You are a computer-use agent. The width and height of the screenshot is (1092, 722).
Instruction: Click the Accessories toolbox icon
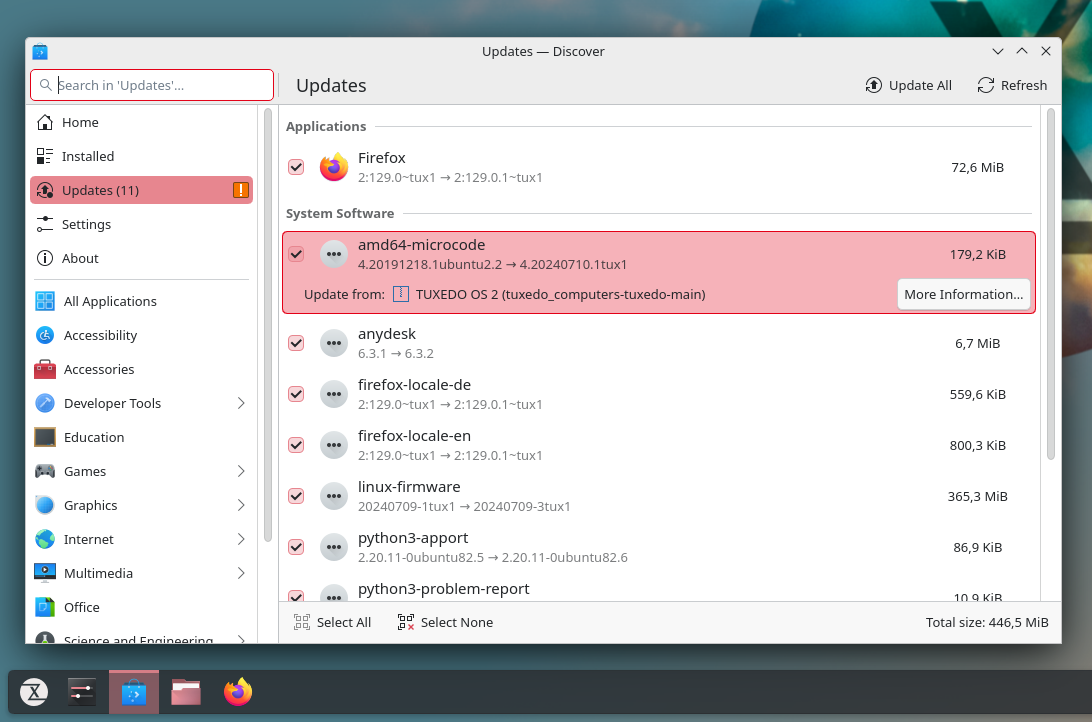[45, 369]
